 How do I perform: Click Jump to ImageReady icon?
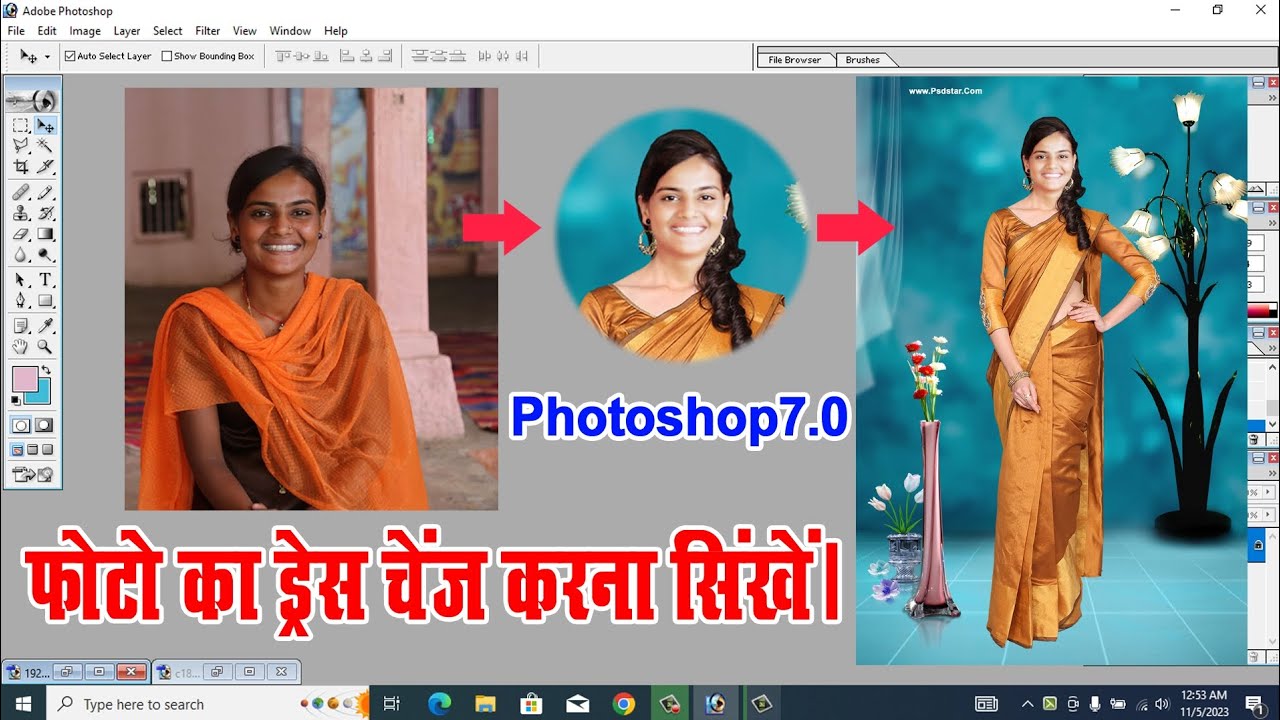coord(32,475)
